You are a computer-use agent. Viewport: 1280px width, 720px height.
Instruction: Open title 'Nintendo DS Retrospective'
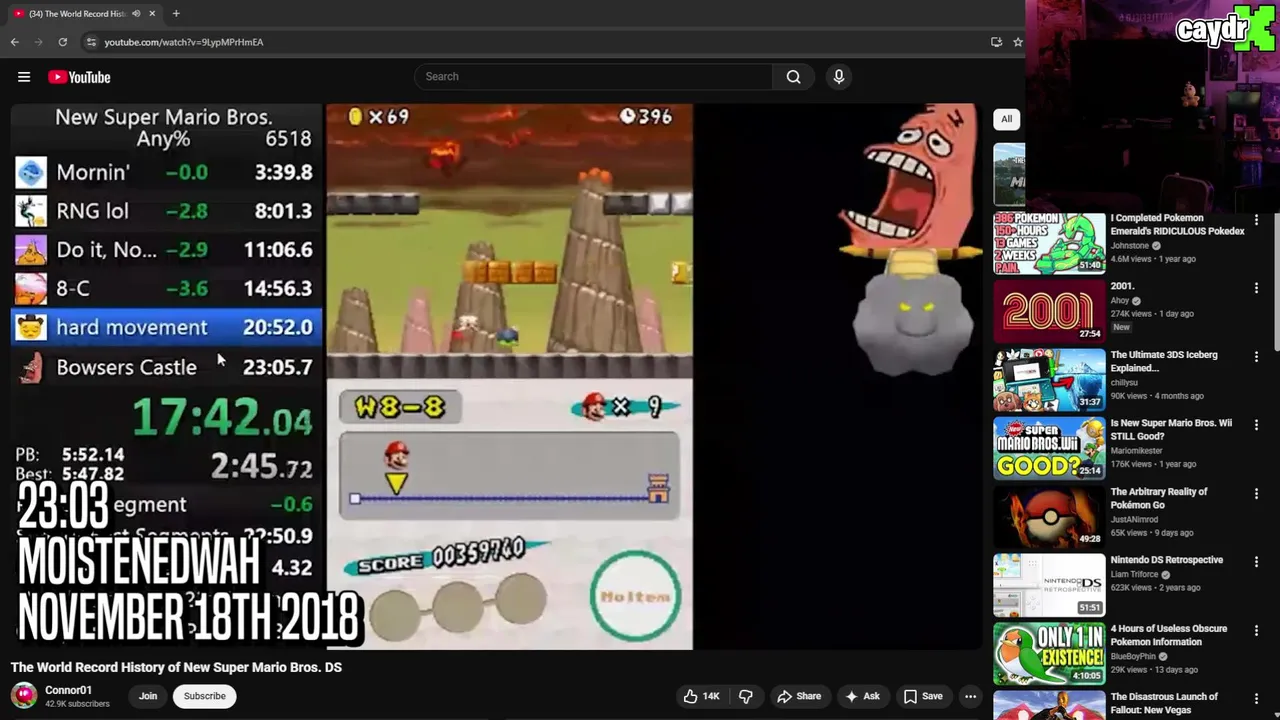tap(1167, 560)
